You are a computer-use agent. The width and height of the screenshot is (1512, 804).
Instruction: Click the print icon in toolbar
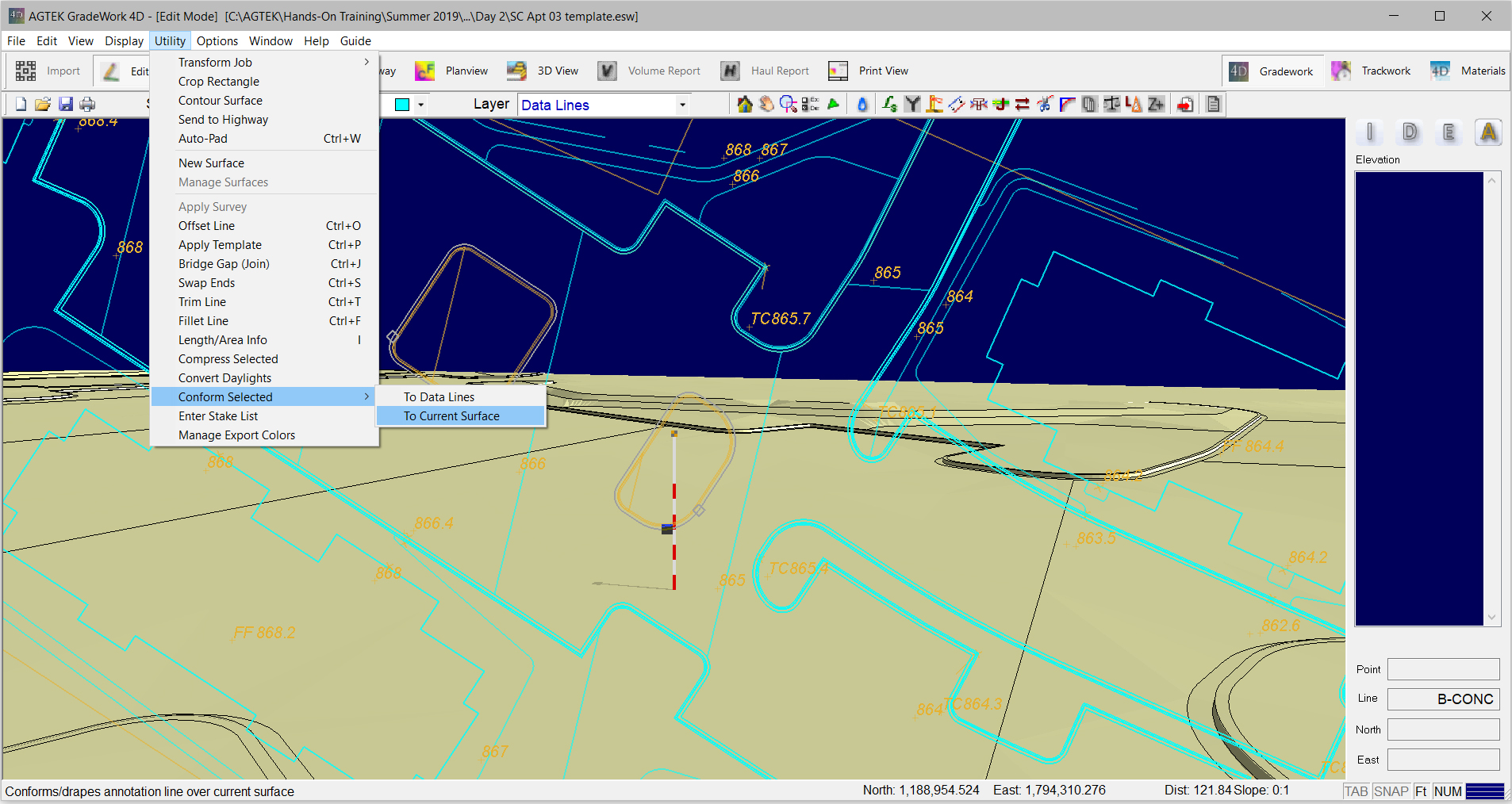[x=88, y=105]
